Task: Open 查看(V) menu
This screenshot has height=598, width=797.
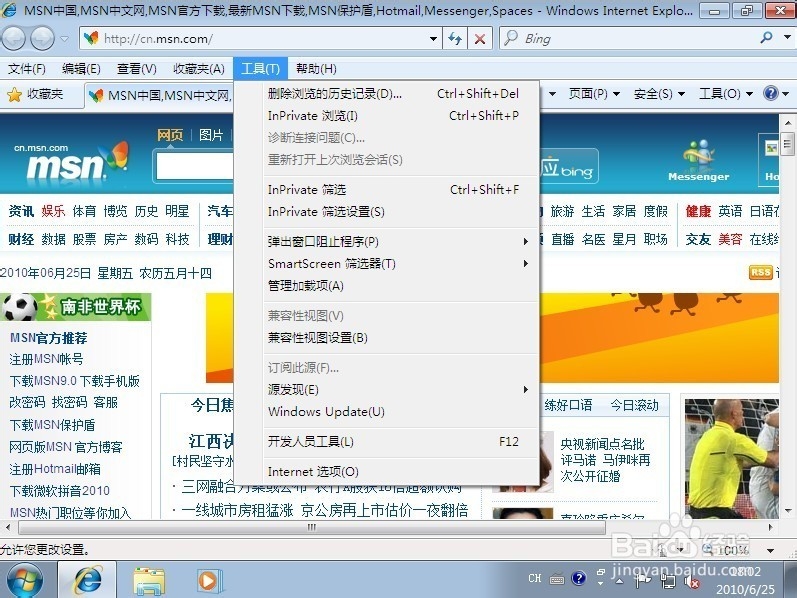Action: coord(136,69)
